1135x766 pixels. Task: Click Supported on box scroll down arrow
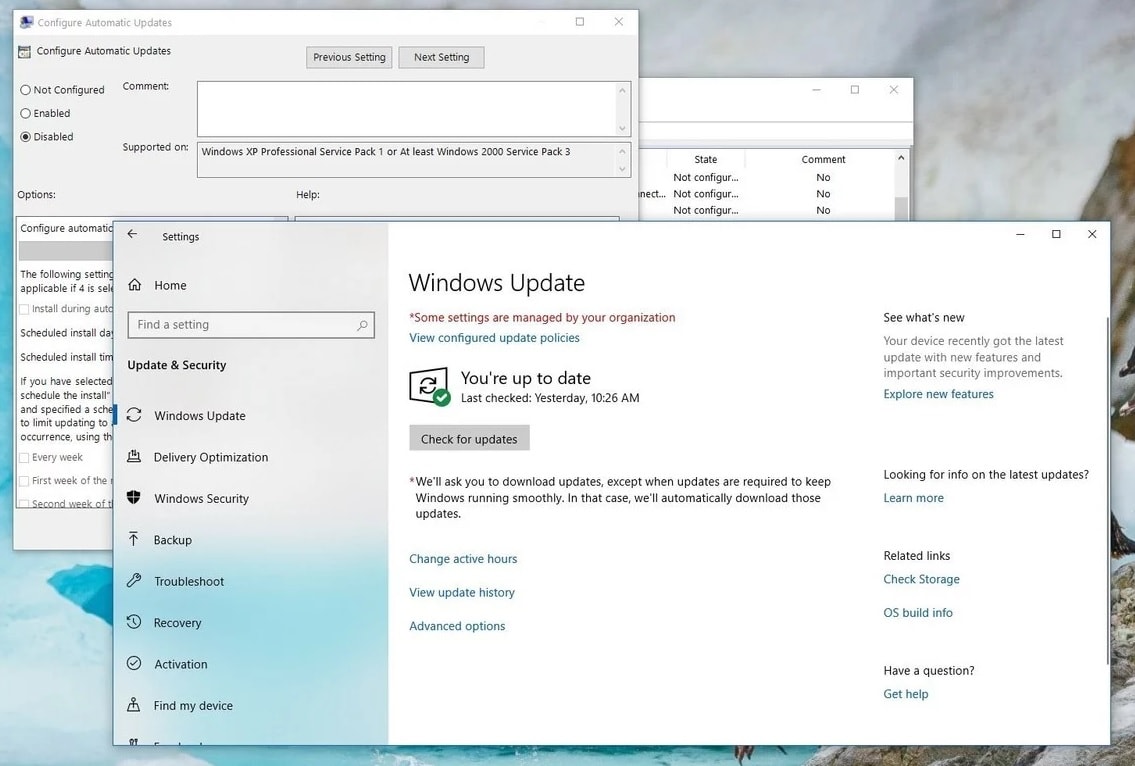[x=623, y=169]
